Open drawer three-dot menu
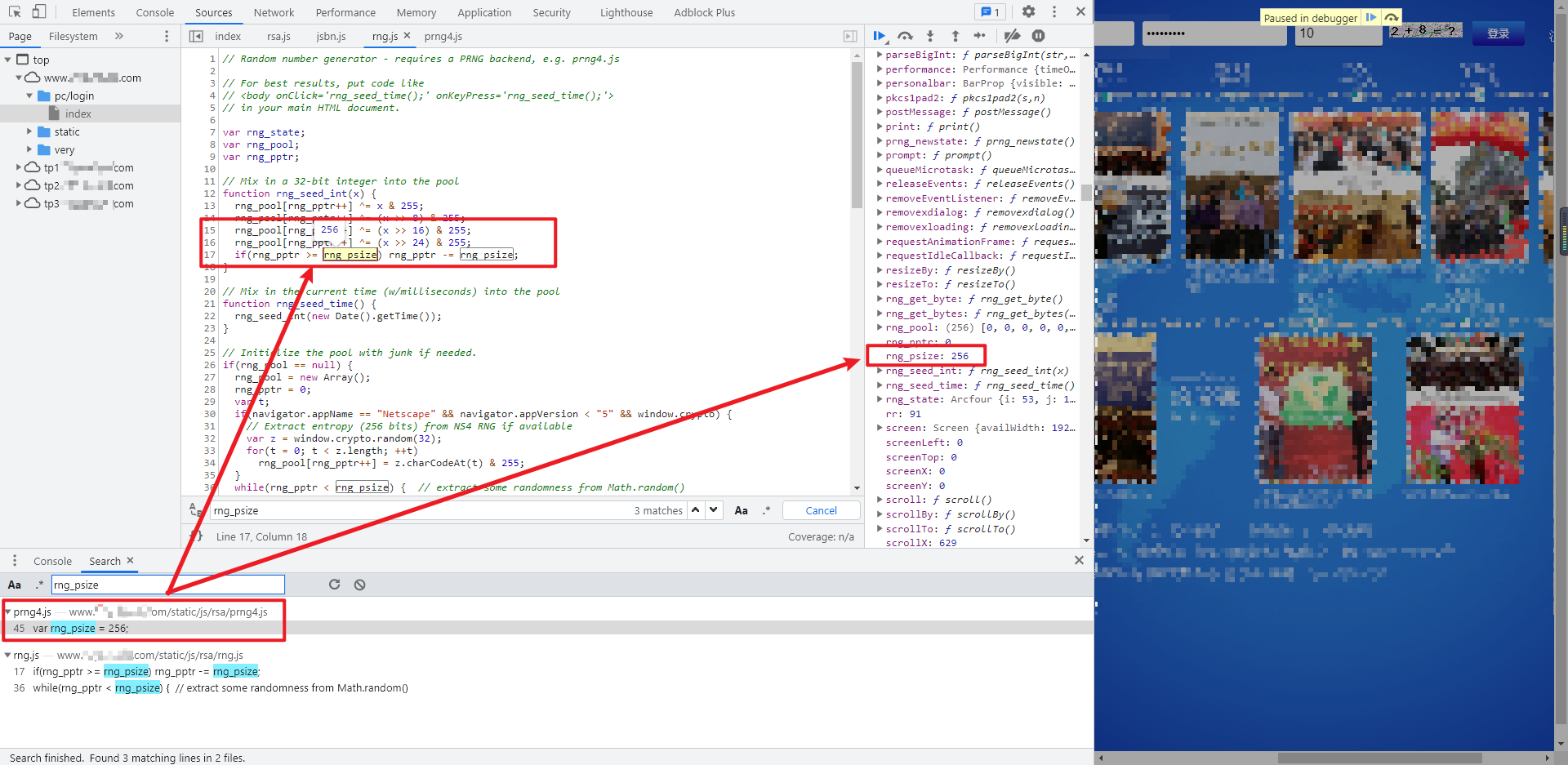1568x765 pixels. tap(15, 561)
